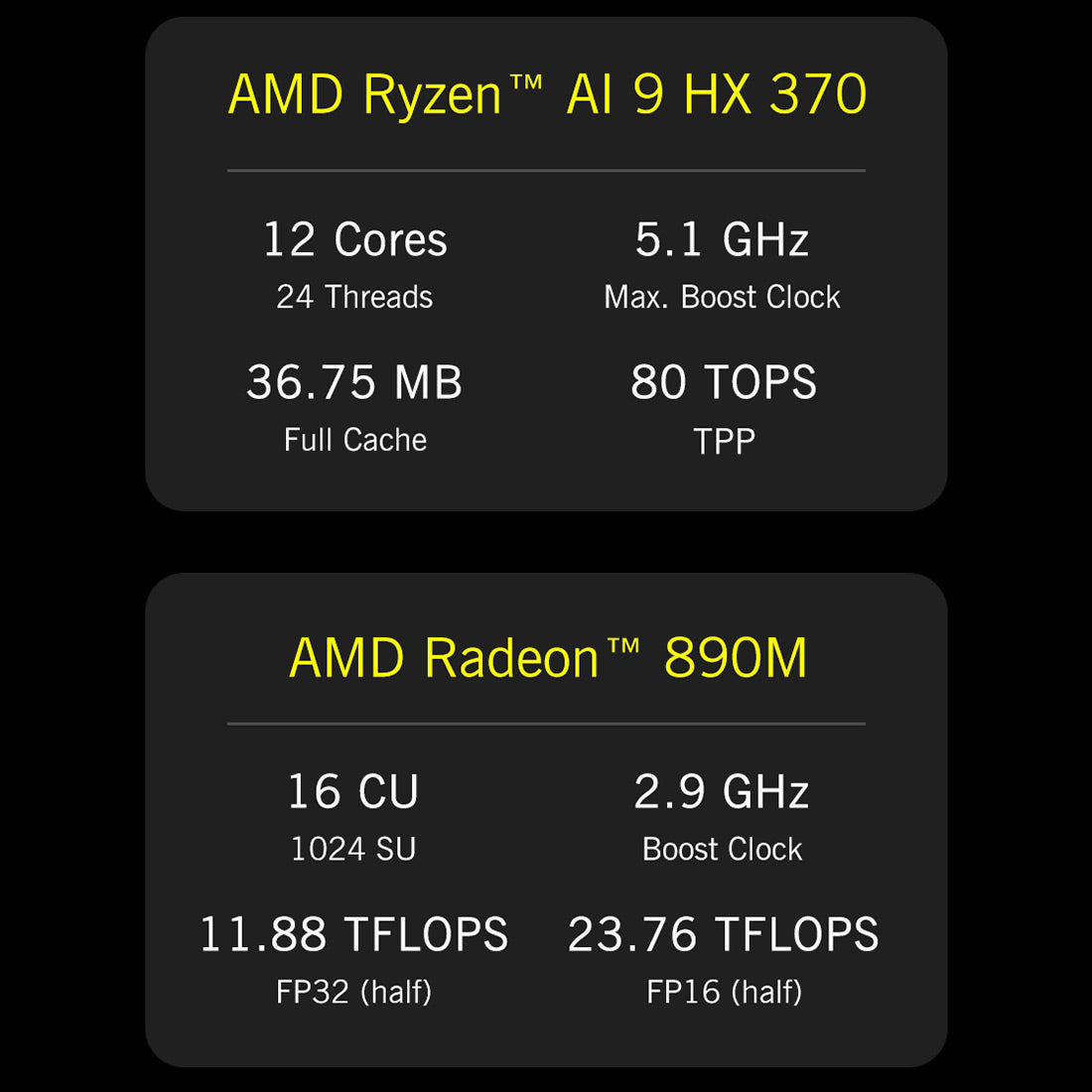Click the divider line under the Ryzen heading
This screenshot has height=1092, width=1092.
tap(546, 171)
